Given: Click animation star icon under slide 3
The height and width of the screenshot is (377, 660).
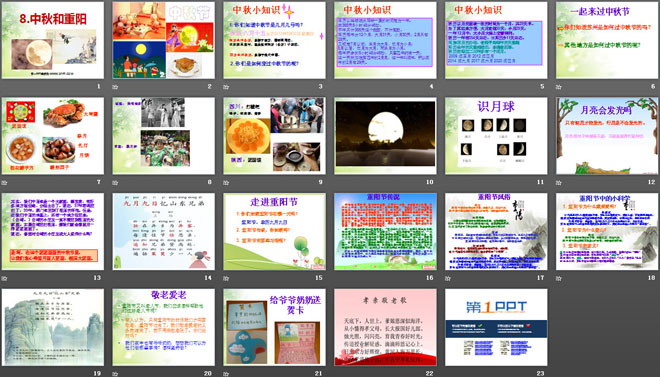Looking at the screenshot, I should 226,87.
